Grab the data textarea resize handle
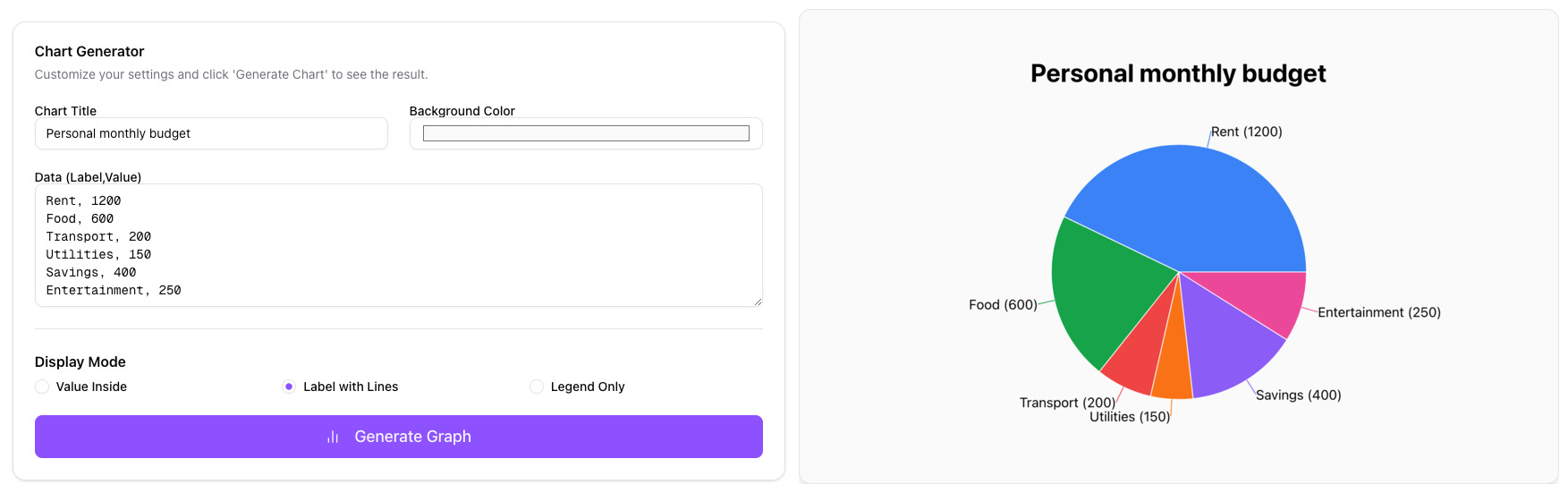 coord(758,302)
